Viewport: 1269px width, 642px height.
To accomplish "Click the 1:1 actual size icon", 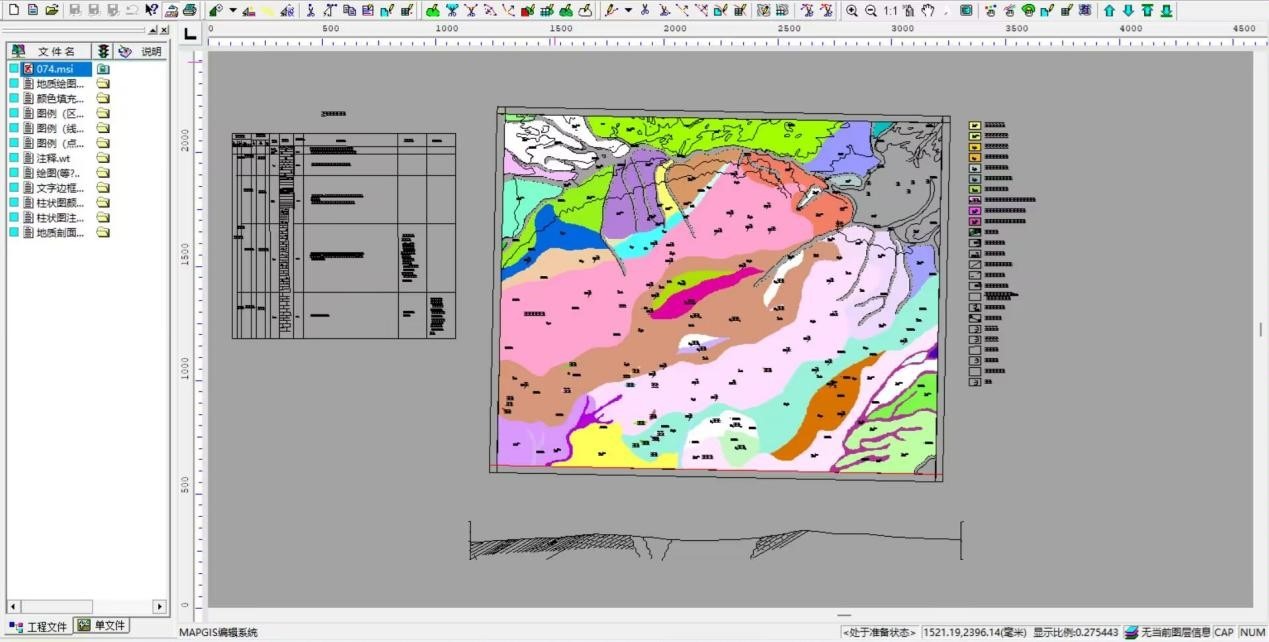I will [890, 10].
